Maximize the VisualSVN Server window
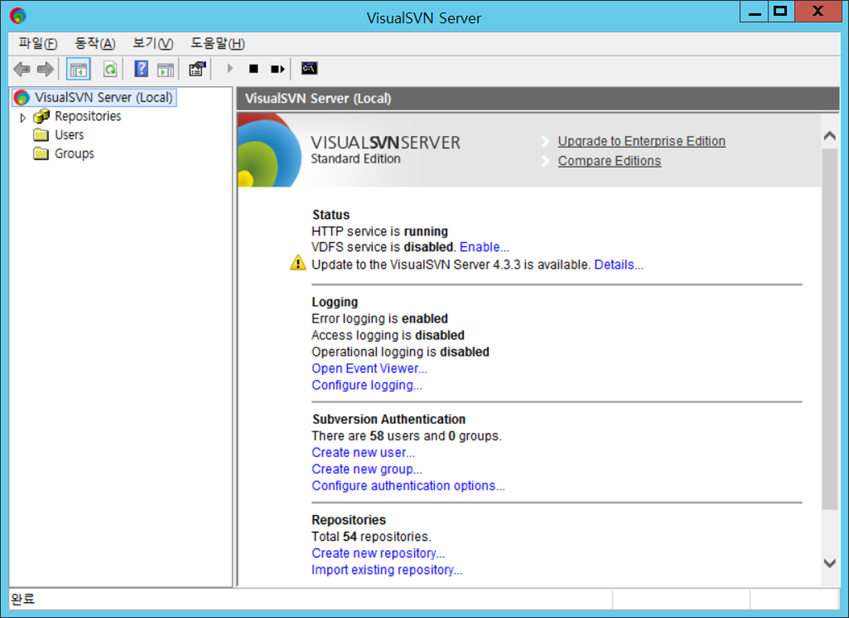Screen dimensions: 849x618 click(x=781, y=12)
